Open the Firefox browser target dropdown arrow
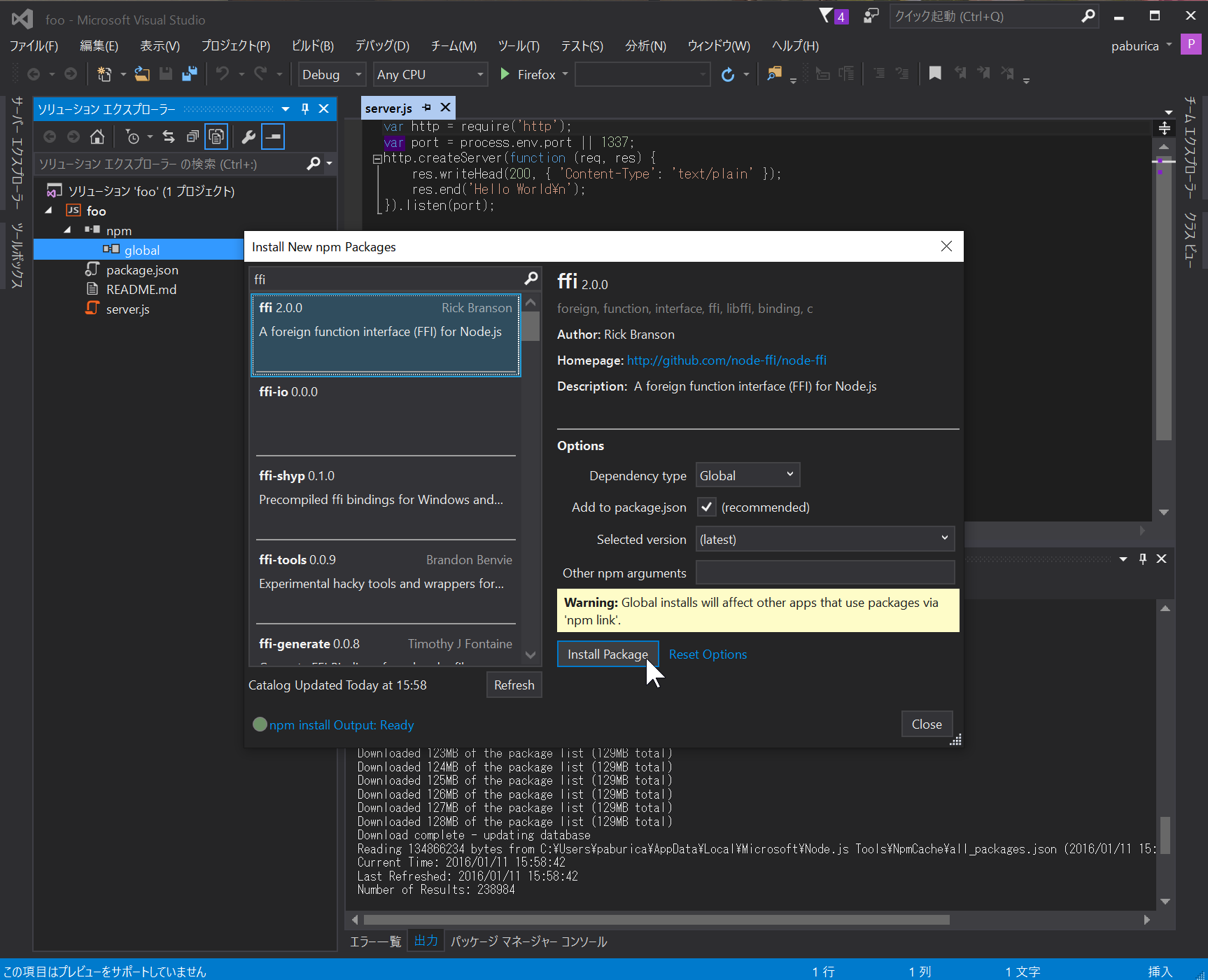Screen dimensions: 1208x980 coord(565,73)
